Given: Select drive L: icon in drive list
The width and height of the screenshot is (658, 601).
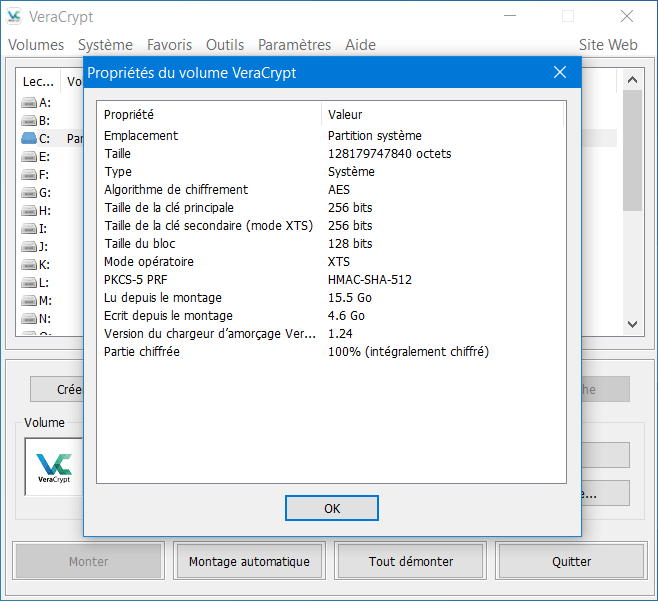Looking at the screenshot, I should 29,283.
